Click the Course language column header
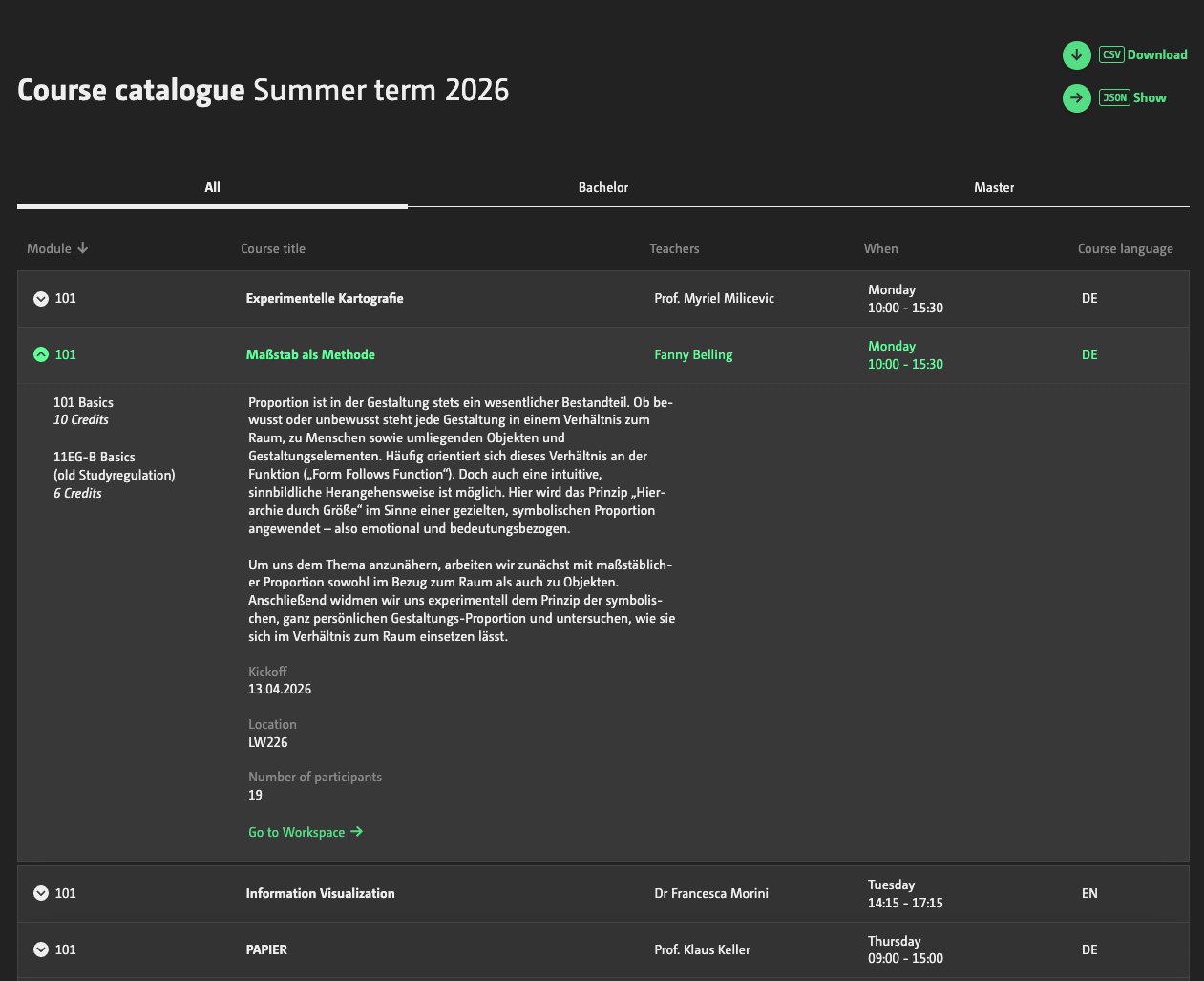The image size is (1204, 981). tap(1126, 248)
